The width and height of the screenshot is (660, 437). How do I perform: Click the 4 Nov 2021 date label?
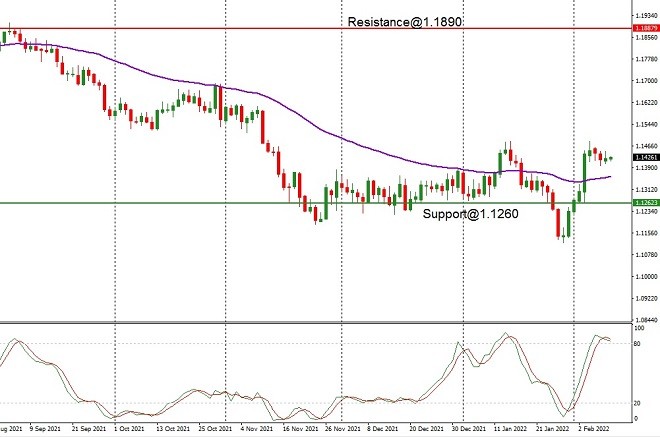pyautogui.click(x=257, y=429)
